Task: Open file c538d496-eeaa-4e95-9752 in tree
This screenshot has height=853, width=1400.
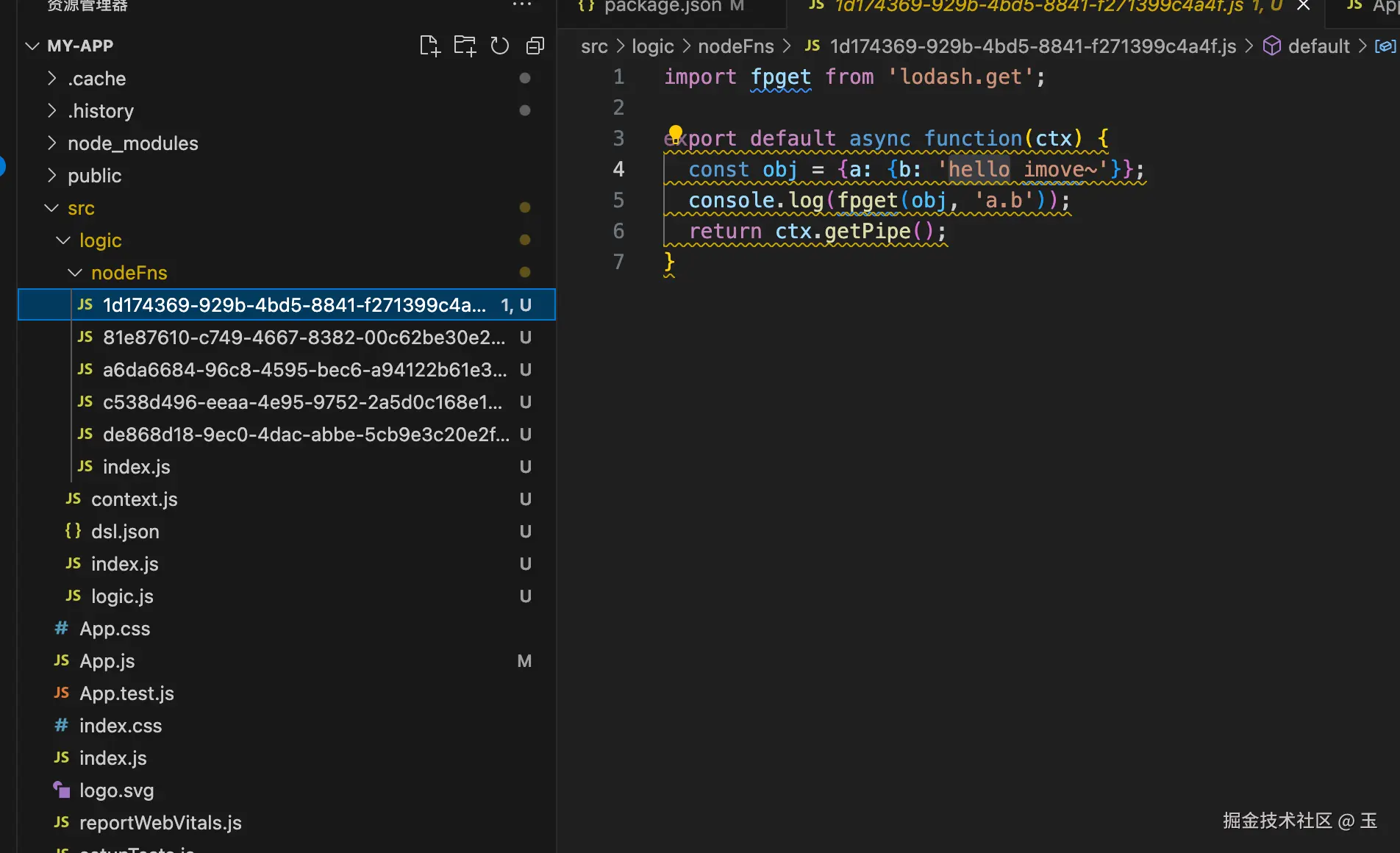Action: (287, 402)
